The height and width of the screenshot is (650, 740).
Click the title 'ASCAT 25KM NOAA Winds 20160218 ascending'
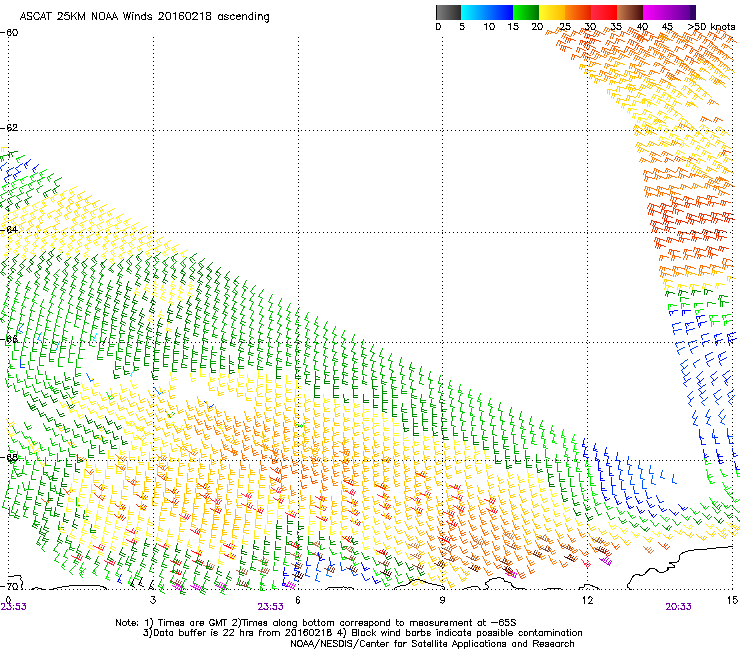point(144,17)
